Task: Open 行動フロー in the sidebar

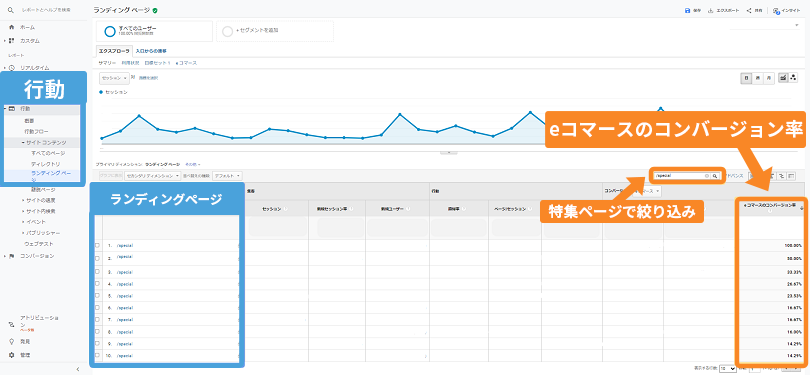Action: tap(36, 132)
